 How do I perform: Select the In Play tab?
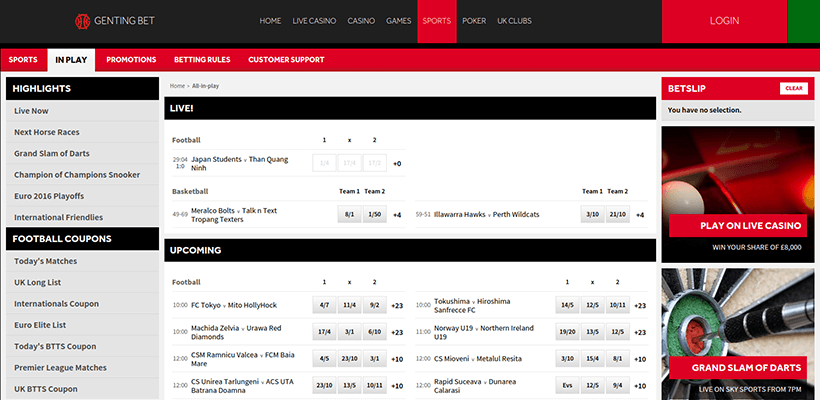tap(71, 60)
